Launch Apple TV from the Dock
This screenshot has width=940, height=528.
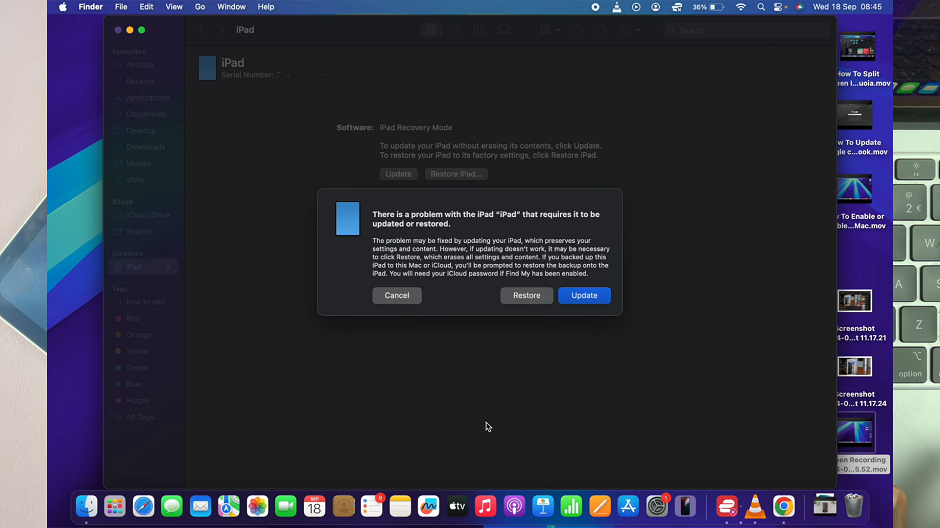[457, 506]
